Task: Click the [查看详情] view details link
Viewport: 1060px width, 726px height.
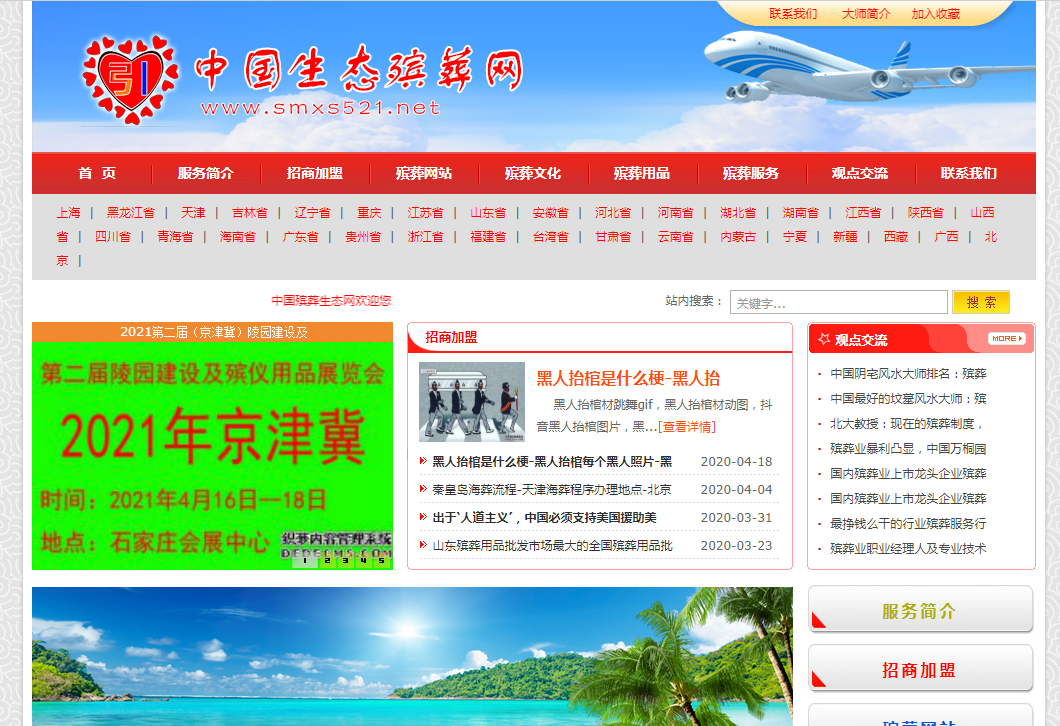Action: [686, 426]
